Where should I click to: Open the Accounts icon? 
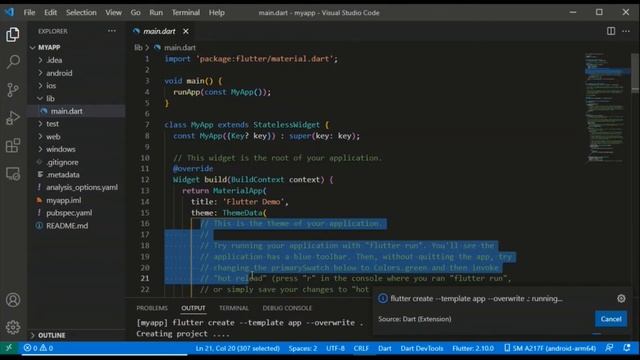(x=13, y=300)
